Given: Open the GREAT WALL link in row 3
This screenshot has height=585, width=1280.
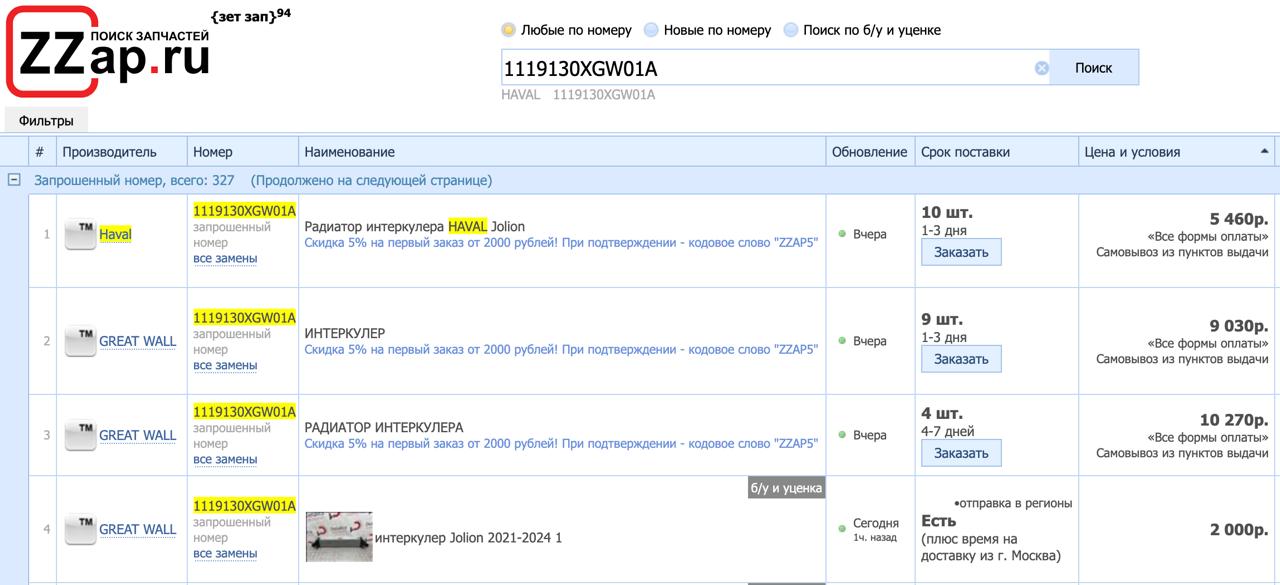Looking at the screenshot, I should click(x=137, y=435).
